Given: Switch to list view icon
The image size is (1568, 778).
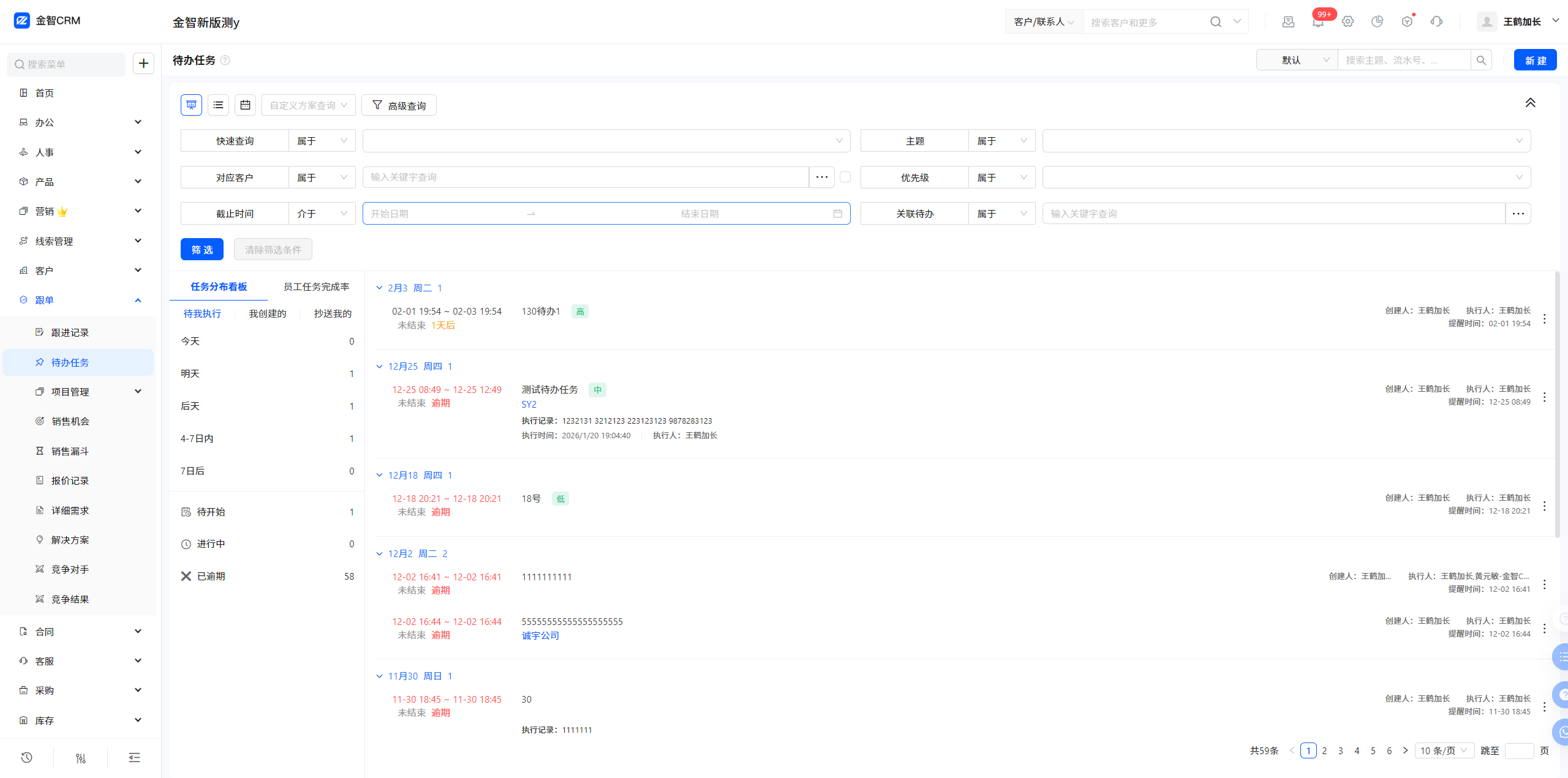Looking at the screenshot, I should point(218,105).
